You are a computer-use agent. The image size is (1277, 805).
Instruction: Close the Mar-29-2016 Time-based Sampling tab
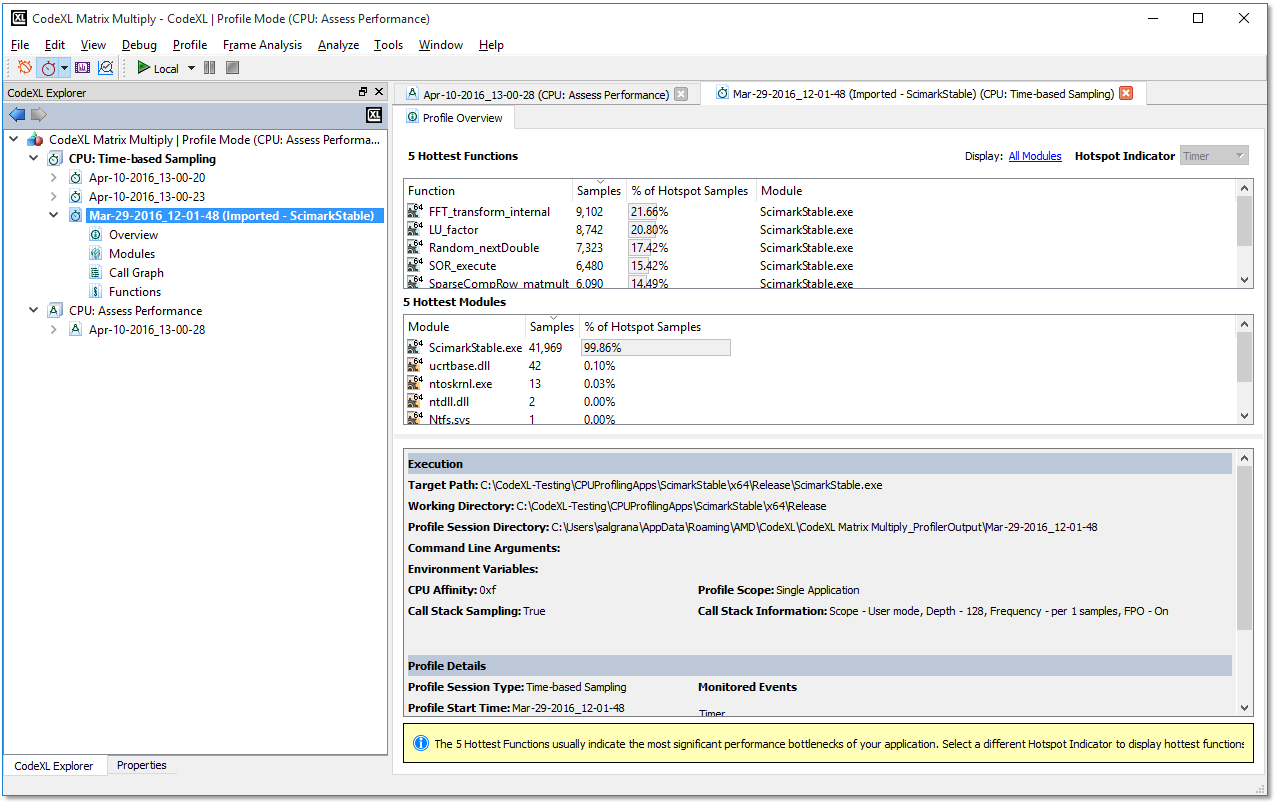[1126, 94]
